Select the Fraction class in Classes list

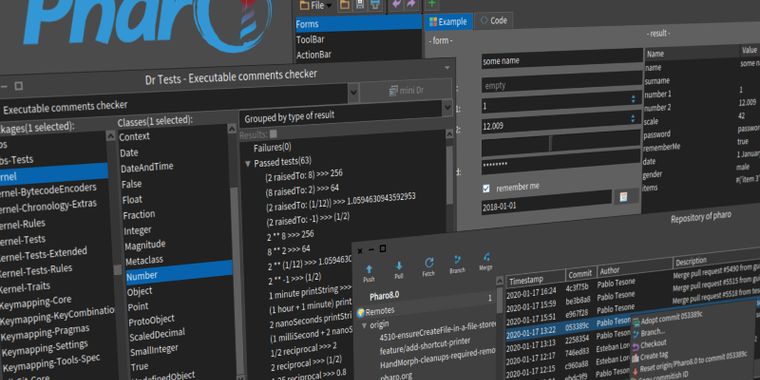pyautogui.click(x=139, y=214)
